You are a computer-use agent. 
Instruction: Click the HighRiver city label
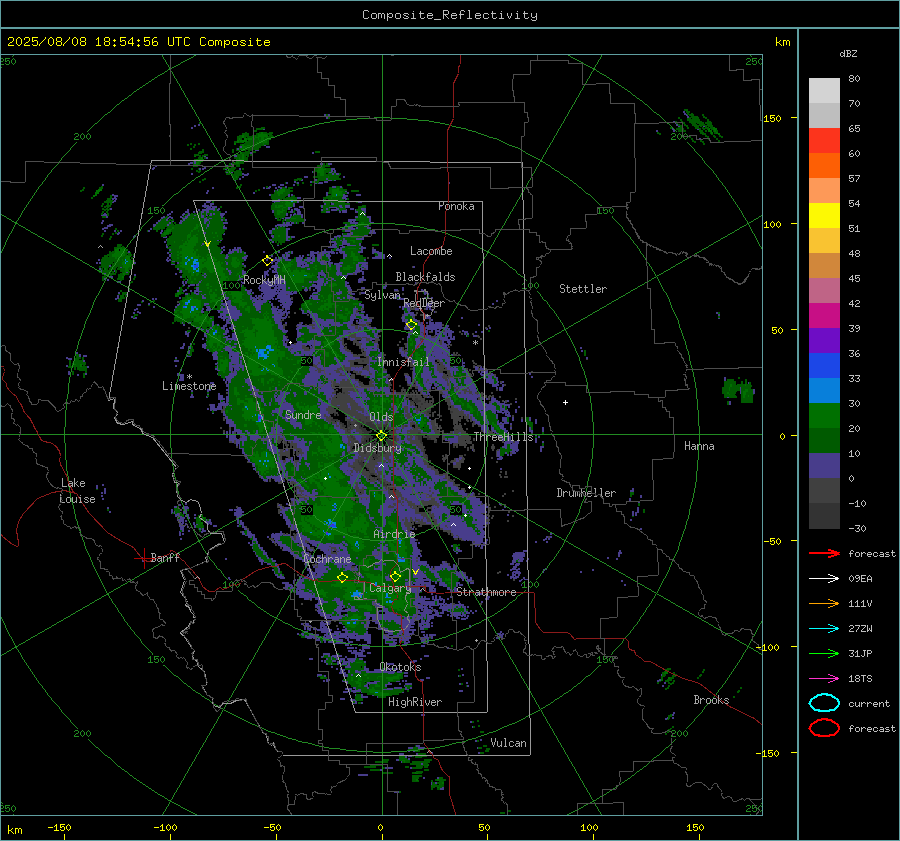[x=415, y=702]
